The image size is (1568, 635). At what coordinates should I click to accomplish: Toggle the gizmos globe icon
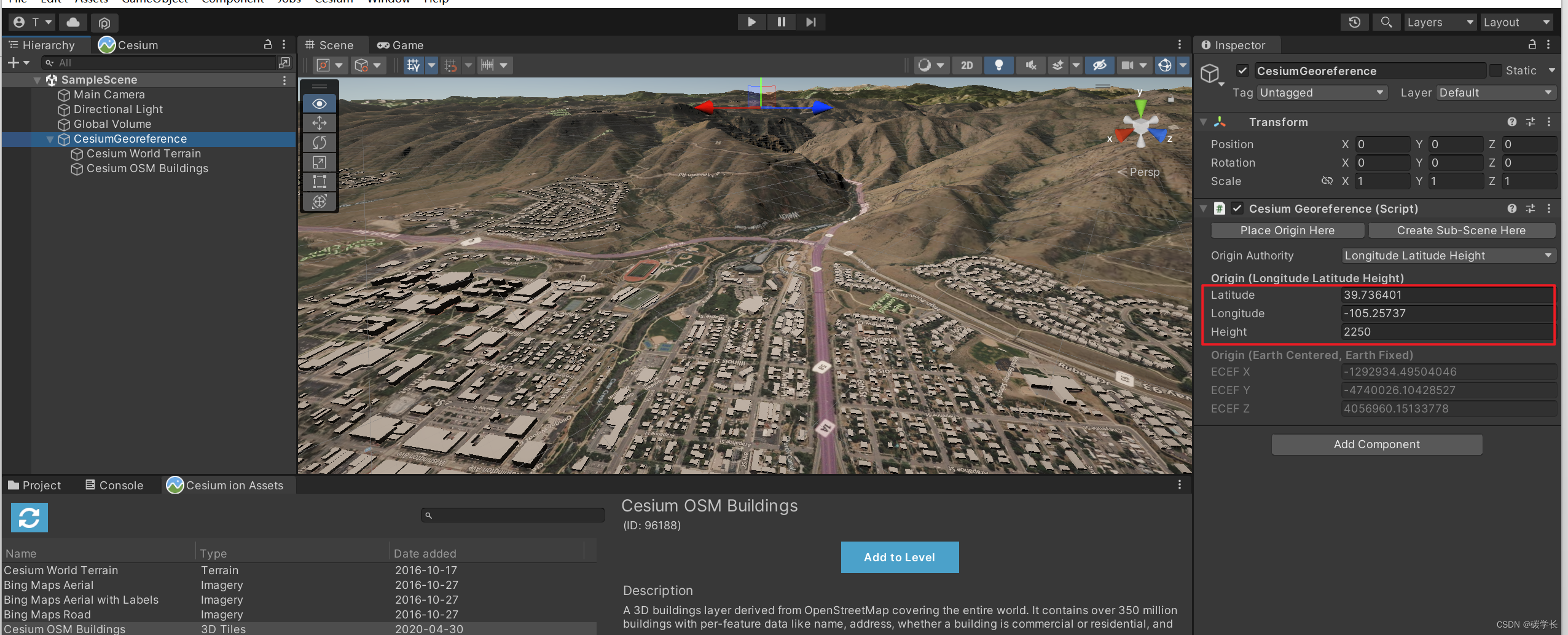tap(1165, 65)
